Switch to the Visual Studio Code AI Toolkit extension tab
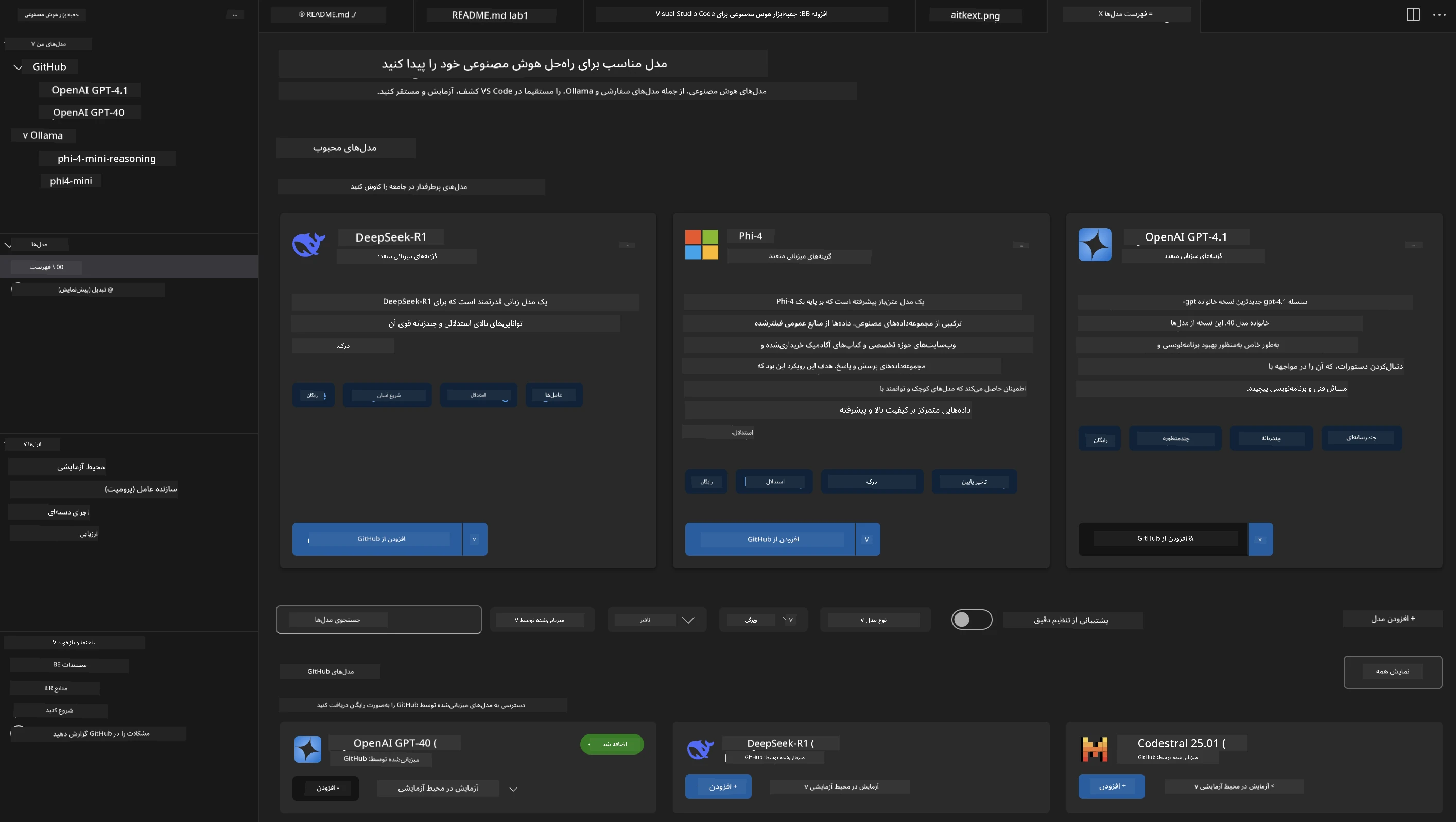Screen dimensions: 1456x822 coord(741,14)
